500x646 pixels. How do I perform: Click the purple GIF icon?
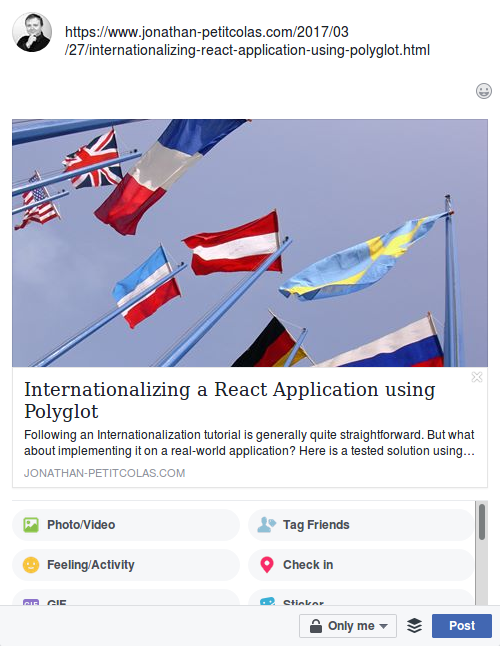pos(31,602)
